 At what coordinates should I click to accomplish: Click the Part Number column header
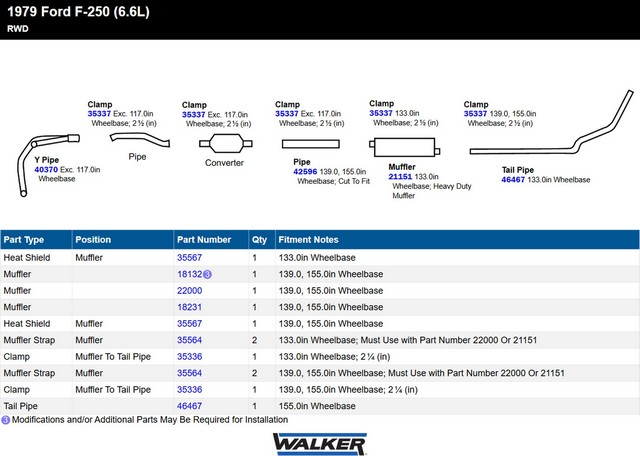(203, 240)
